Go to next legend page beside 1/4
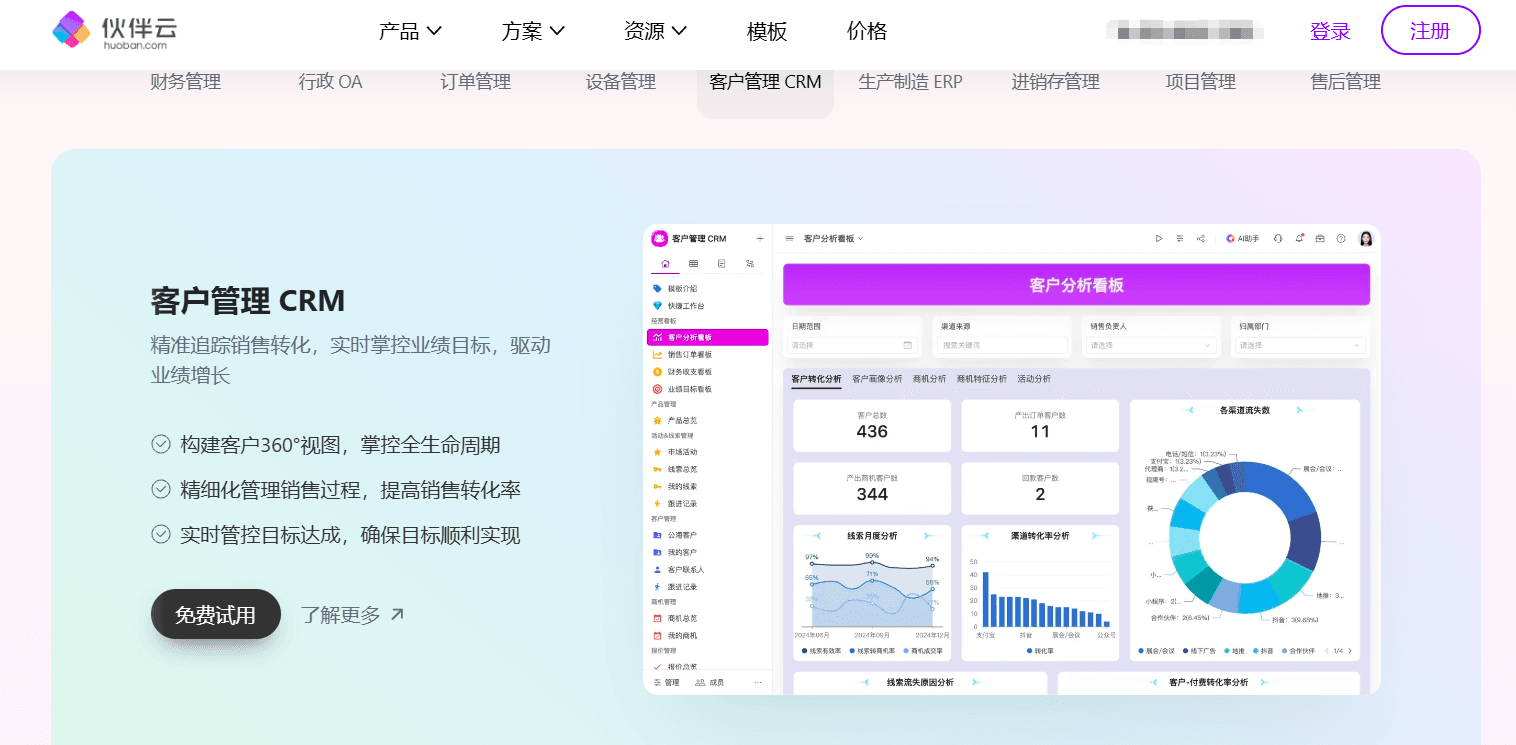The width and height of the screenshot is (1516, 745). coord(1350,651)
